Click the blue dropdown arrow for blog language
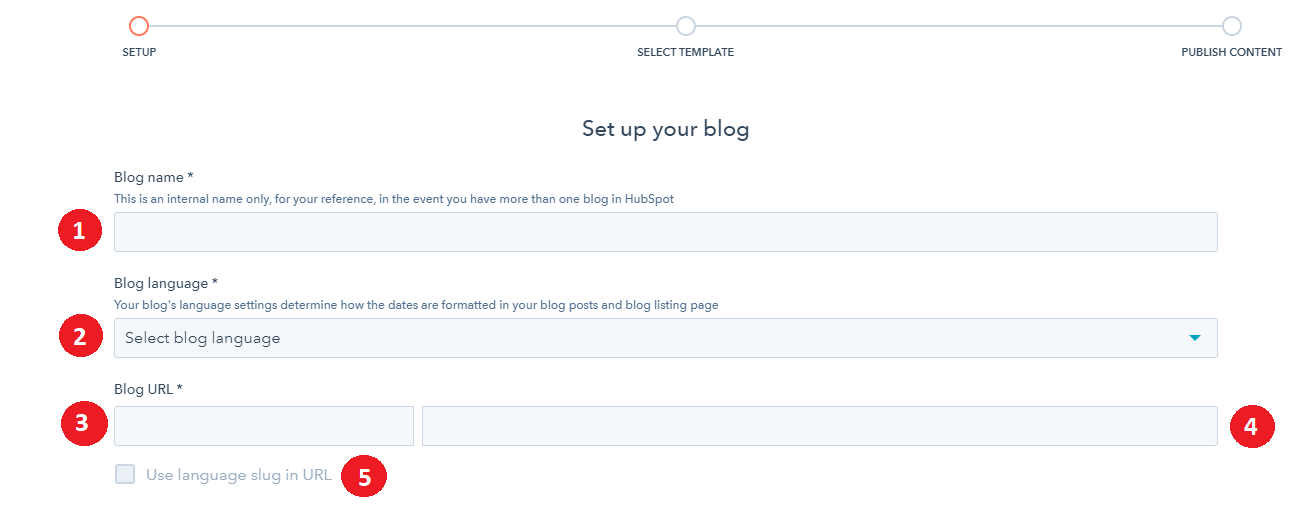Viewport: 1314px width, 531px height. coord(1194,338)
